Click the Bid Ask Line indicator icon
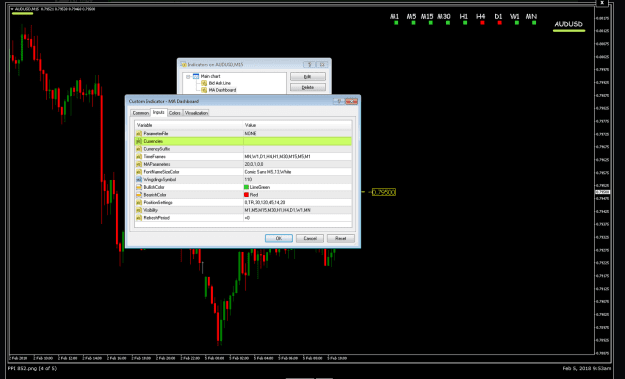The height and width of the screenshot is (379, 625). tap(204, 83)
